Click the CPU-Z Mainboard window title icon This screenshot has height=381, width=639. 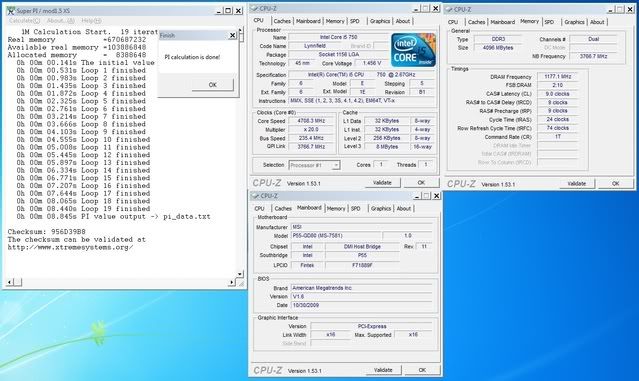(x=256, y=196)
